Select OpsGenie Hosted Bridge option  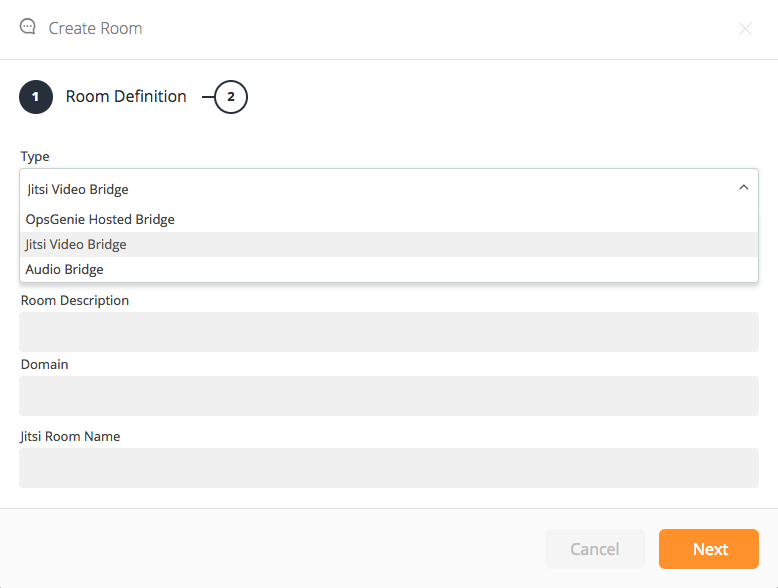(100, 219)
